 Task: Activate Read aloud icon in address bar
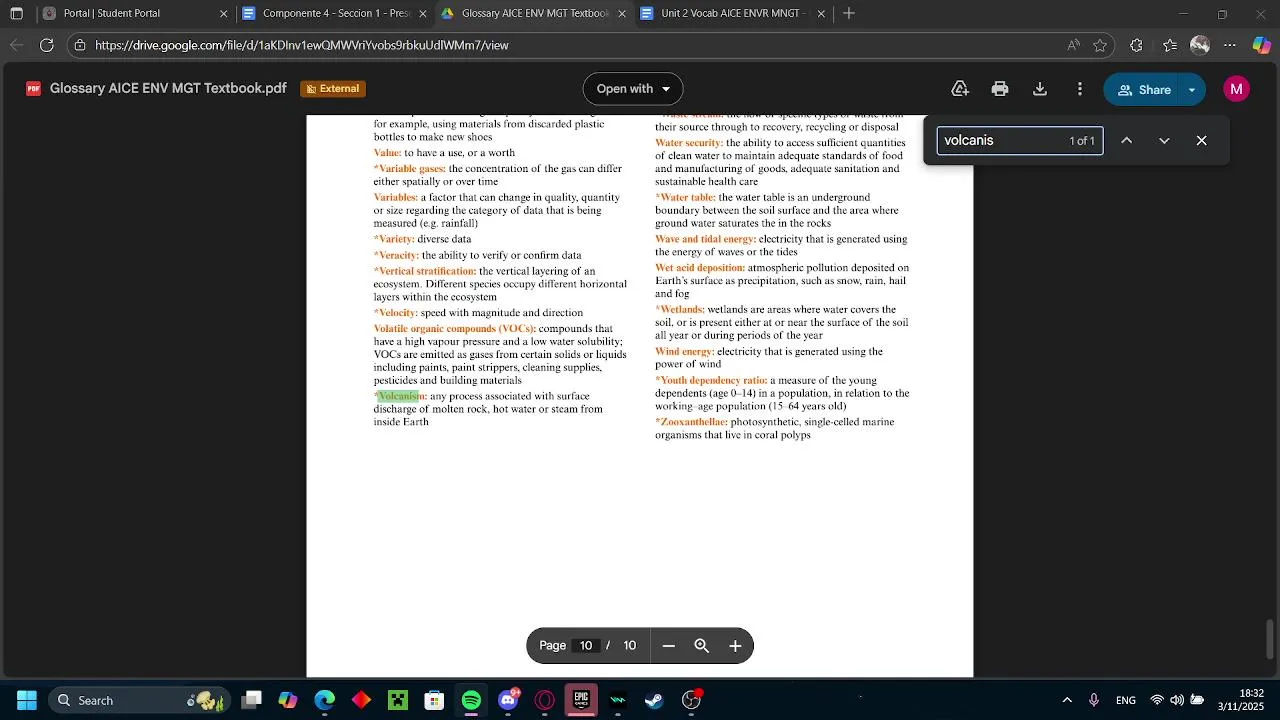click(x=1073, y=45)
